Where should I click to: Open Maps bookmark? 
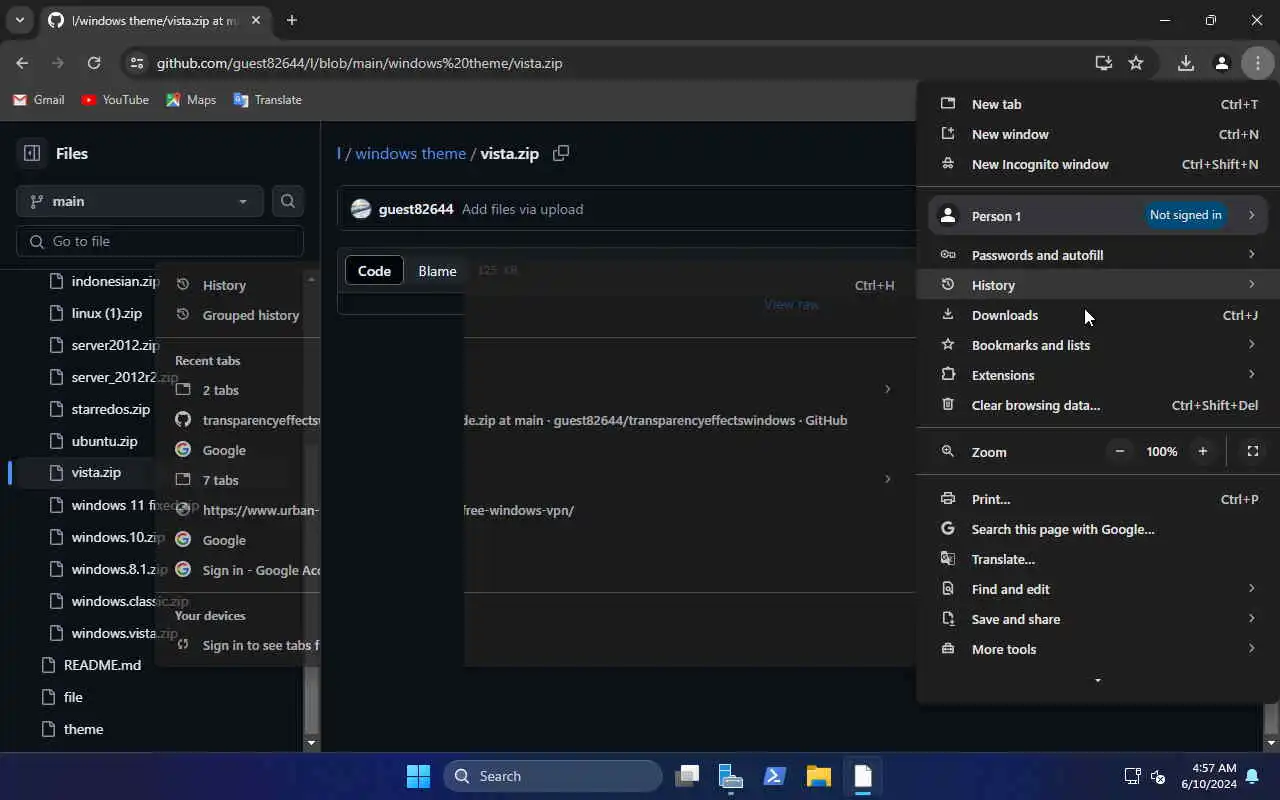point(191,100)
